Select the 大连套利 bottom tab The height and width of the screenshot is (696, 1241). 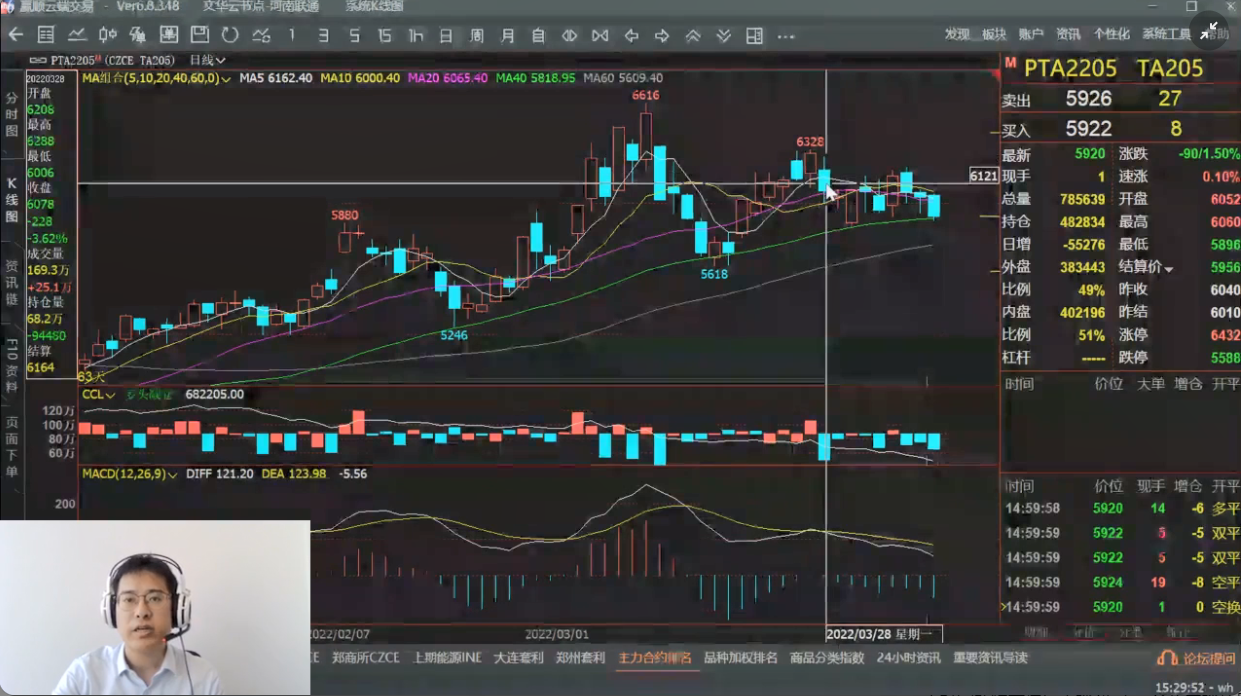tap(519, 657)
